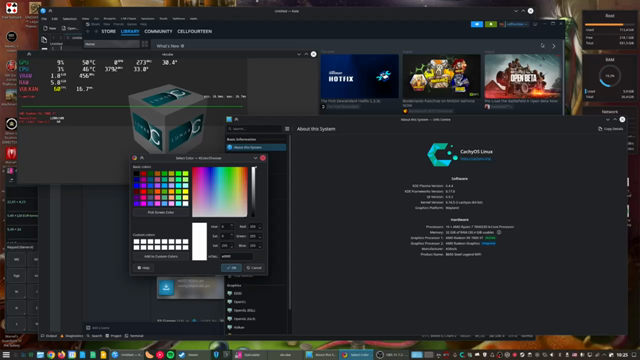The width and height of the screenshot is (640, 360).
Task: Click the HTML color input field
Action: (x=236, y=256)
